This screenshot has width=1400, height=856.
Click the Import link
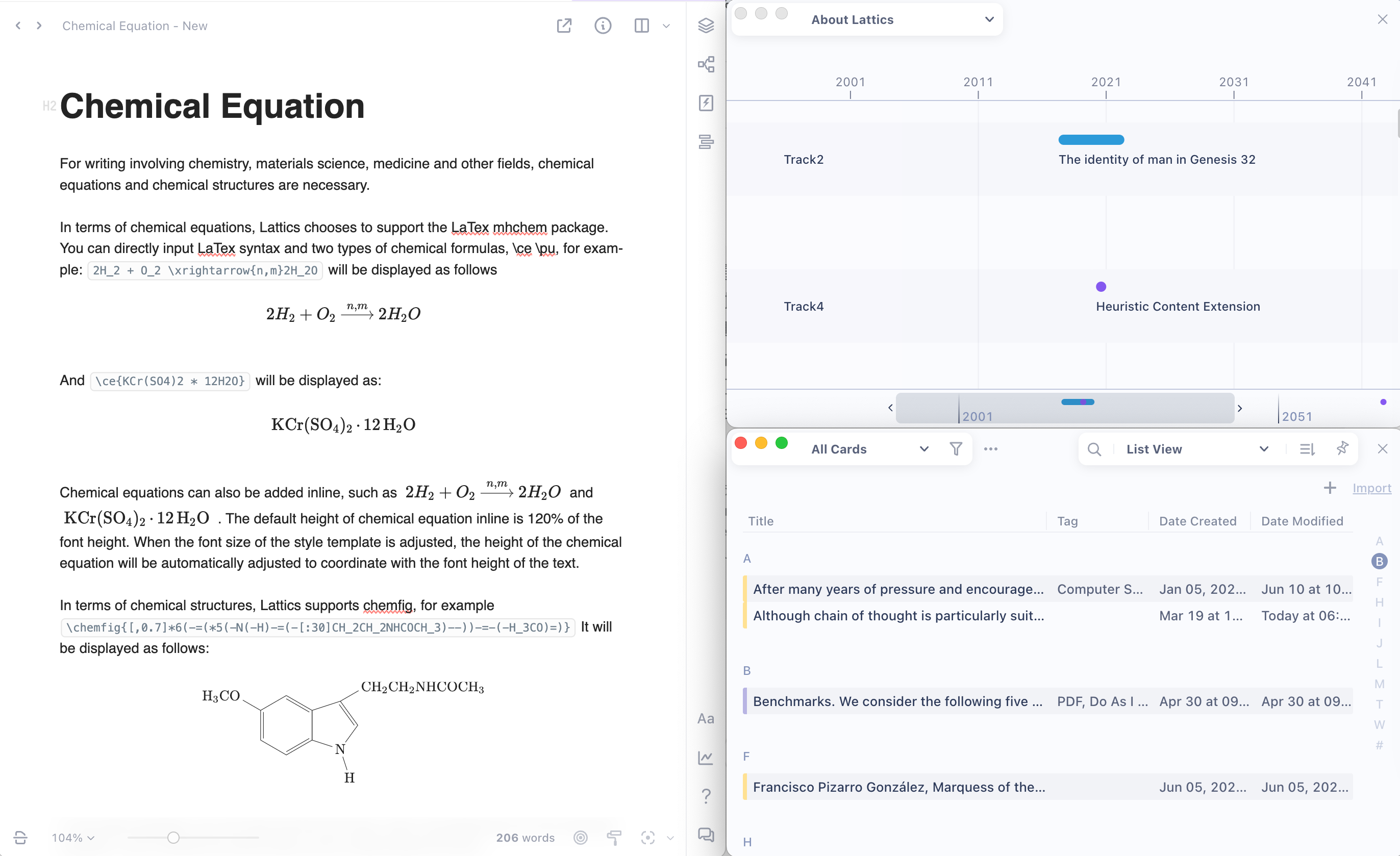click(x=1371, y=488)
